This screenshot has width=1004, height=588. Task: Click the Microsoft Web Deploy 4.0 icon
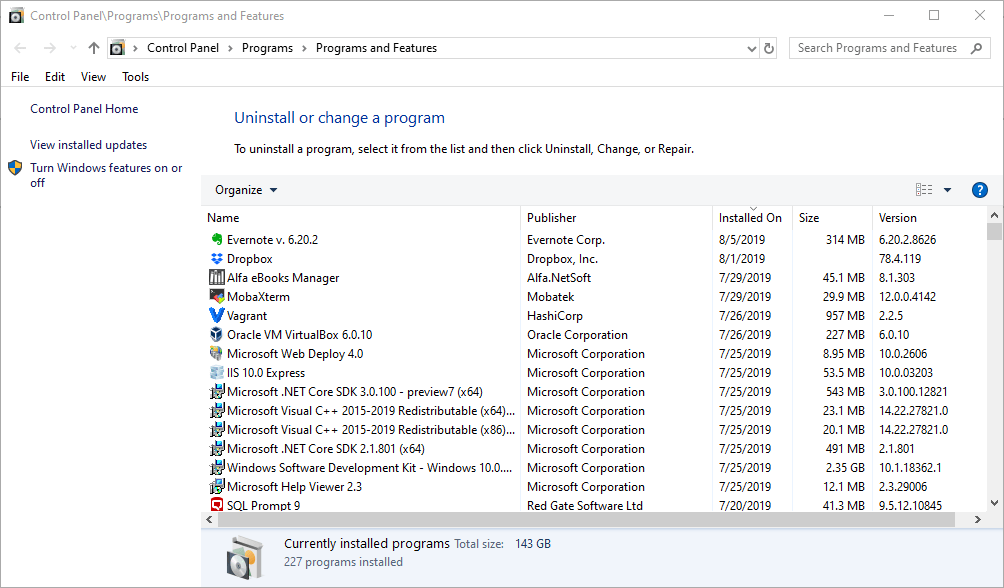point(216,354)
